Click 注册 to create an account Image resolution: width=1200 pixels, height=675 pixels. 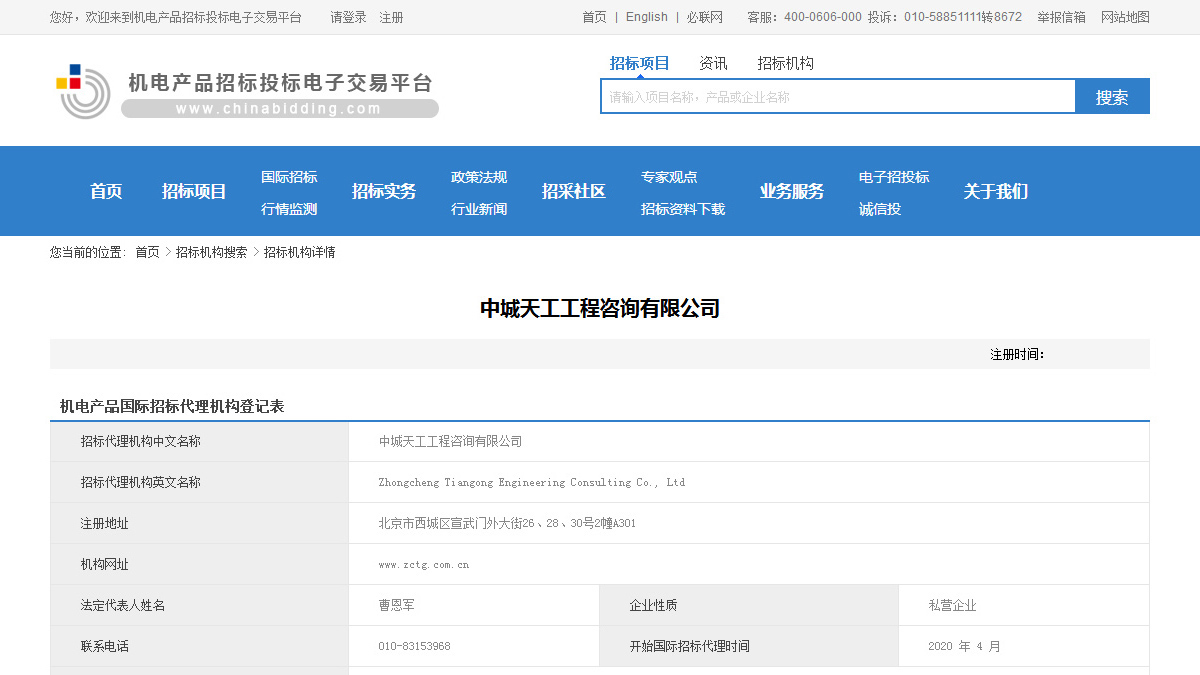(390, 17)
